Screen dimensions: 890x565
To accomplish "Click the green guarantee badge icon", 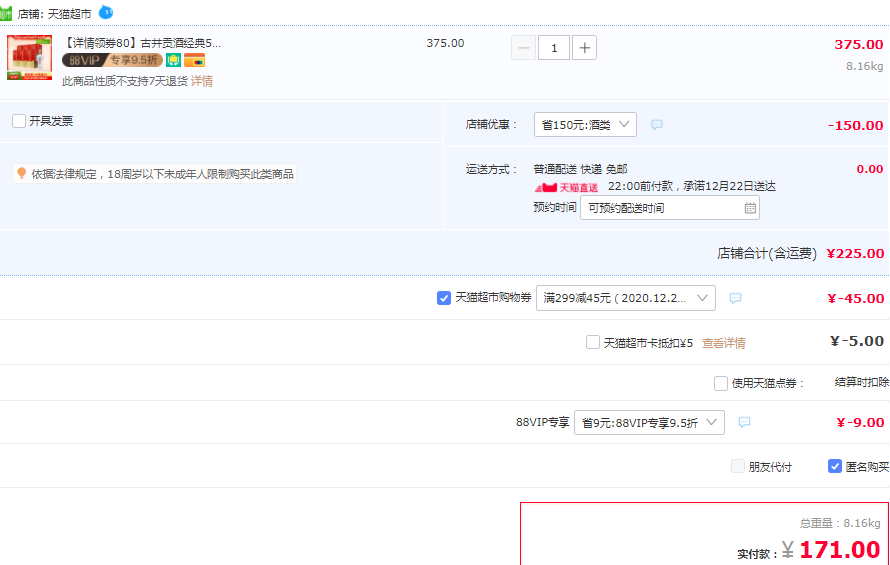I will coord(173,60).
